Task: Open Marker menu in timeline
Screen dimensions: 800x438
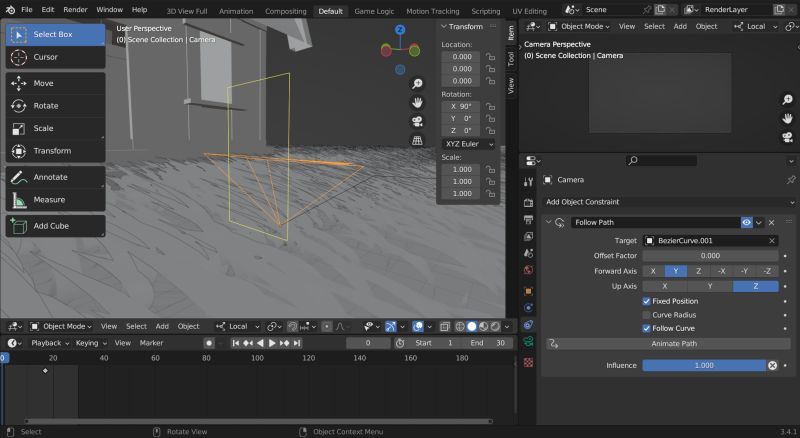Action: click(x=151, y=343)
